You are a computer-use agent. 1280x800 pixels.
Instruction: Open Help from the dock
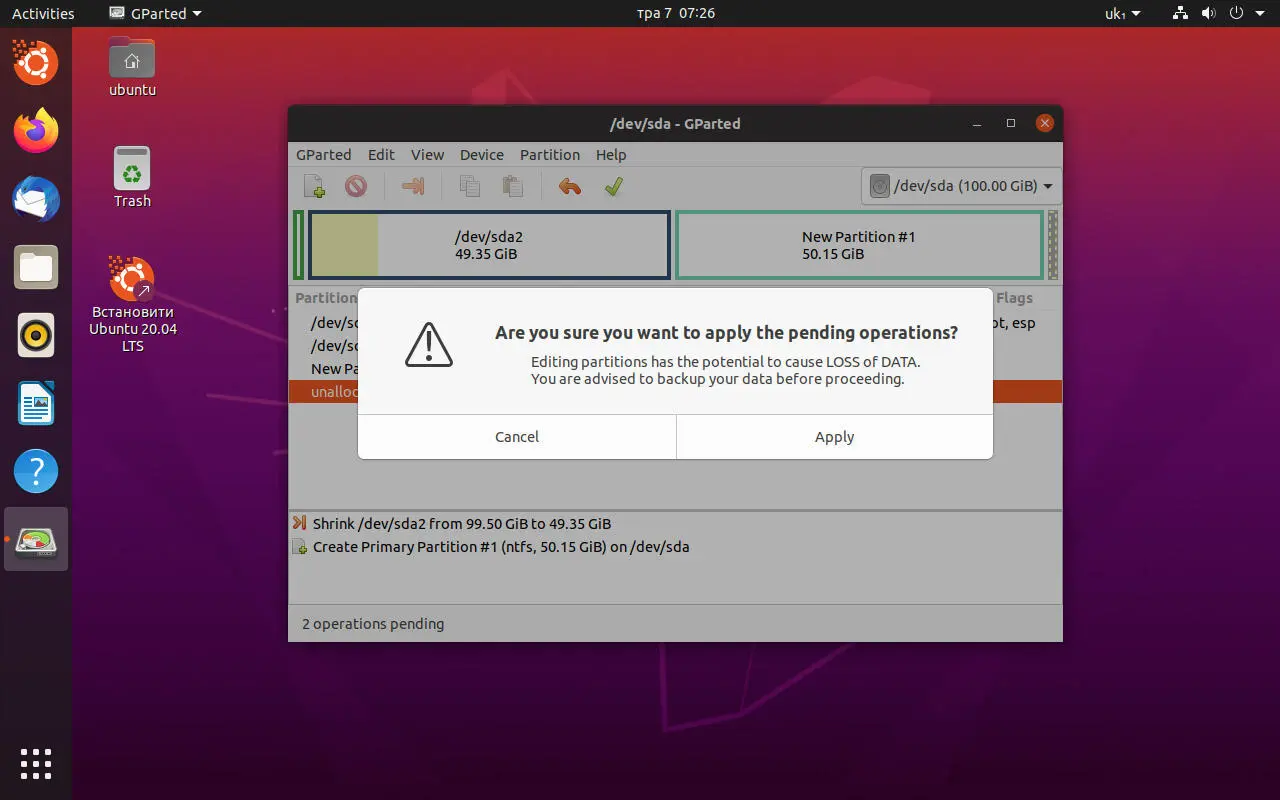click(x=36, y=471)
